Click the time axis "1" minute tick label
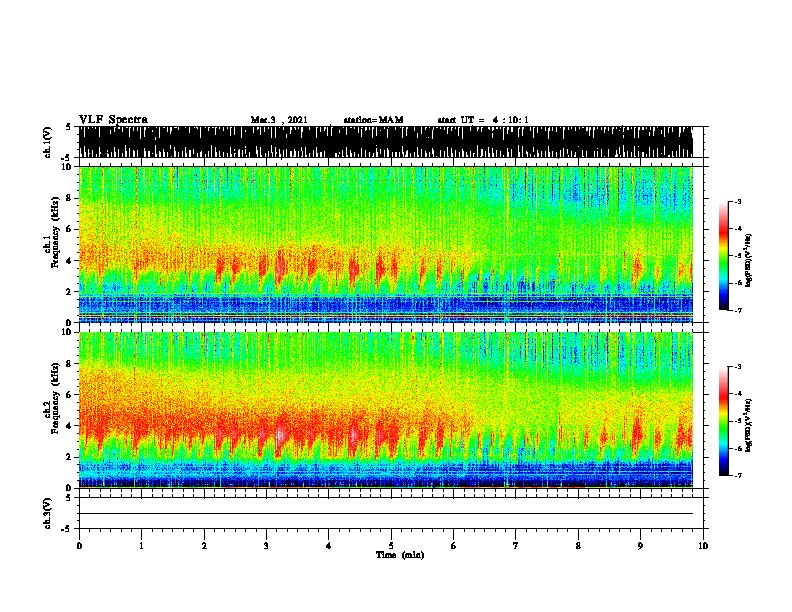This screenshot has width=792, height=612. (141, 546)
